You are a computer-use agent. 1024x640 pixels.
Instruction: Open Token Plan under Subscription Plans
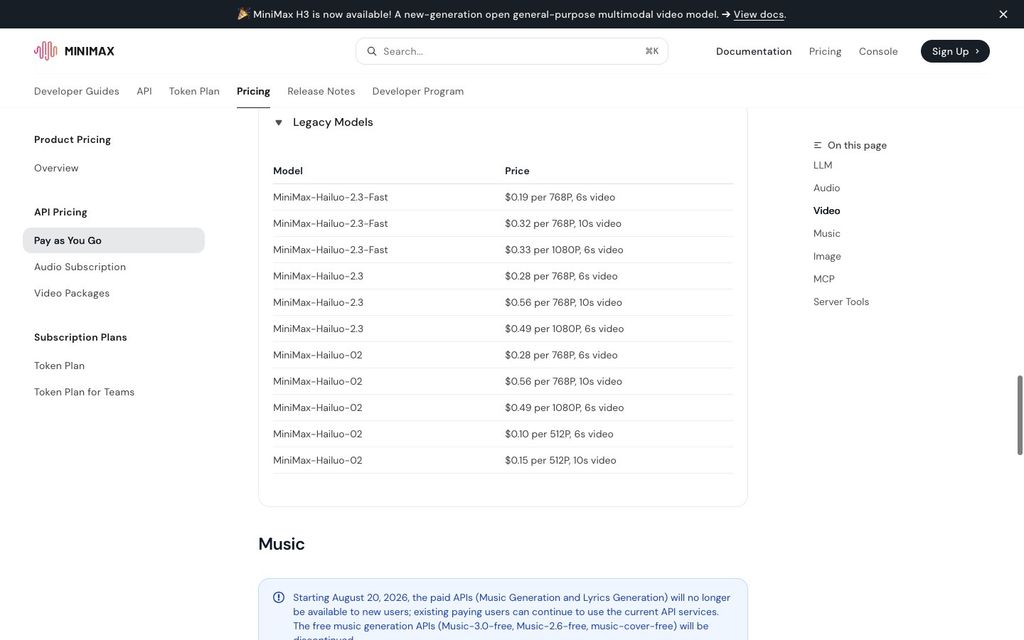[x=59, y=366]
